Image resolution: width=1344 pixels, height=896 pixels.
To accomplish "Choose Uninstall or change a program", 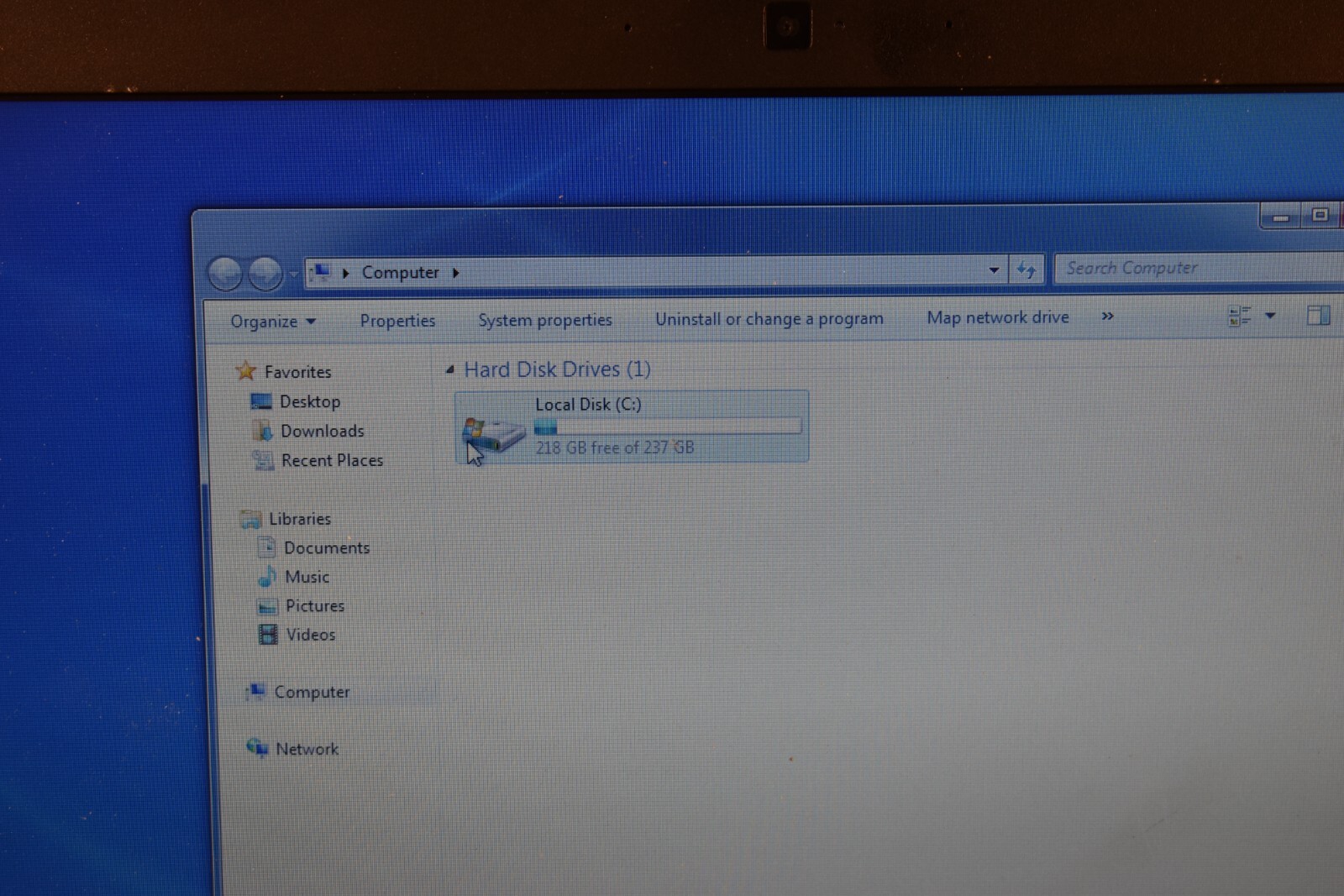I will 769,319.
